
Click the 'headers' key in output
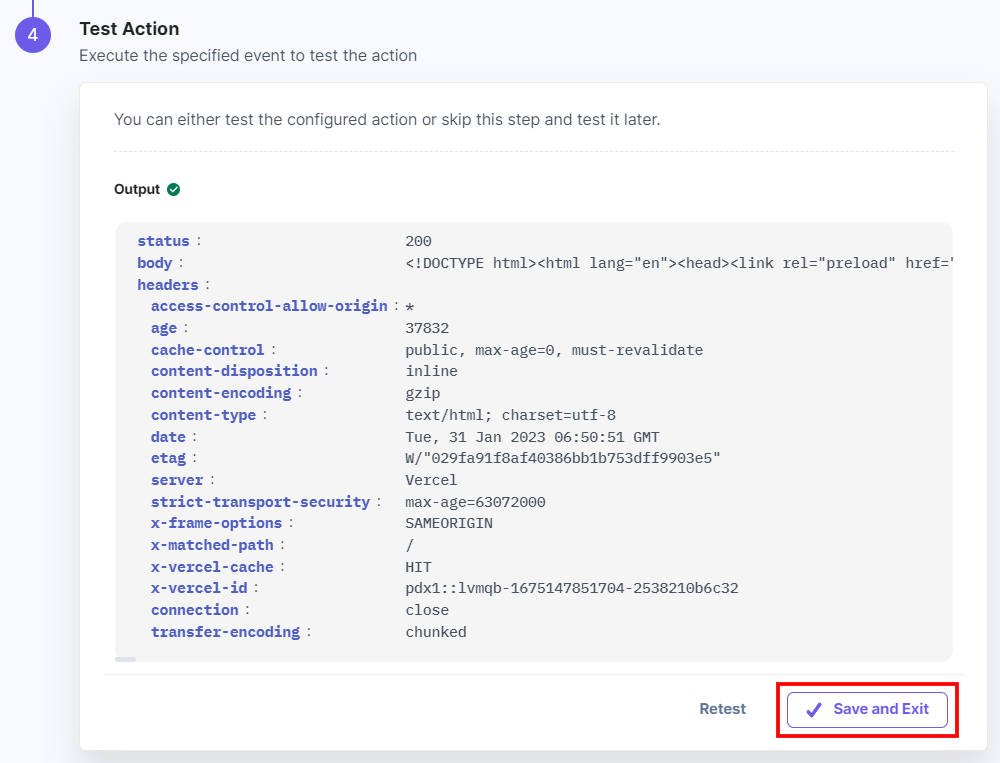click(x=168, y=285)
